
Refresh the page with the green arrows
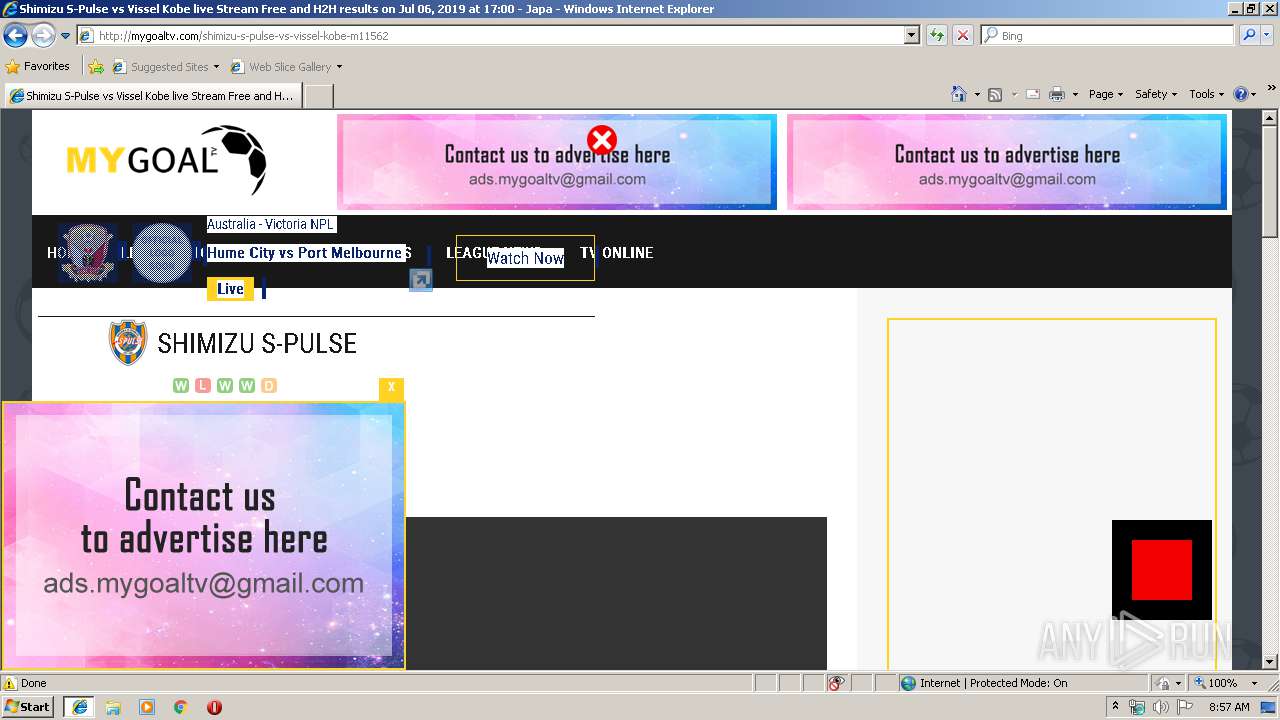[937, 36]
